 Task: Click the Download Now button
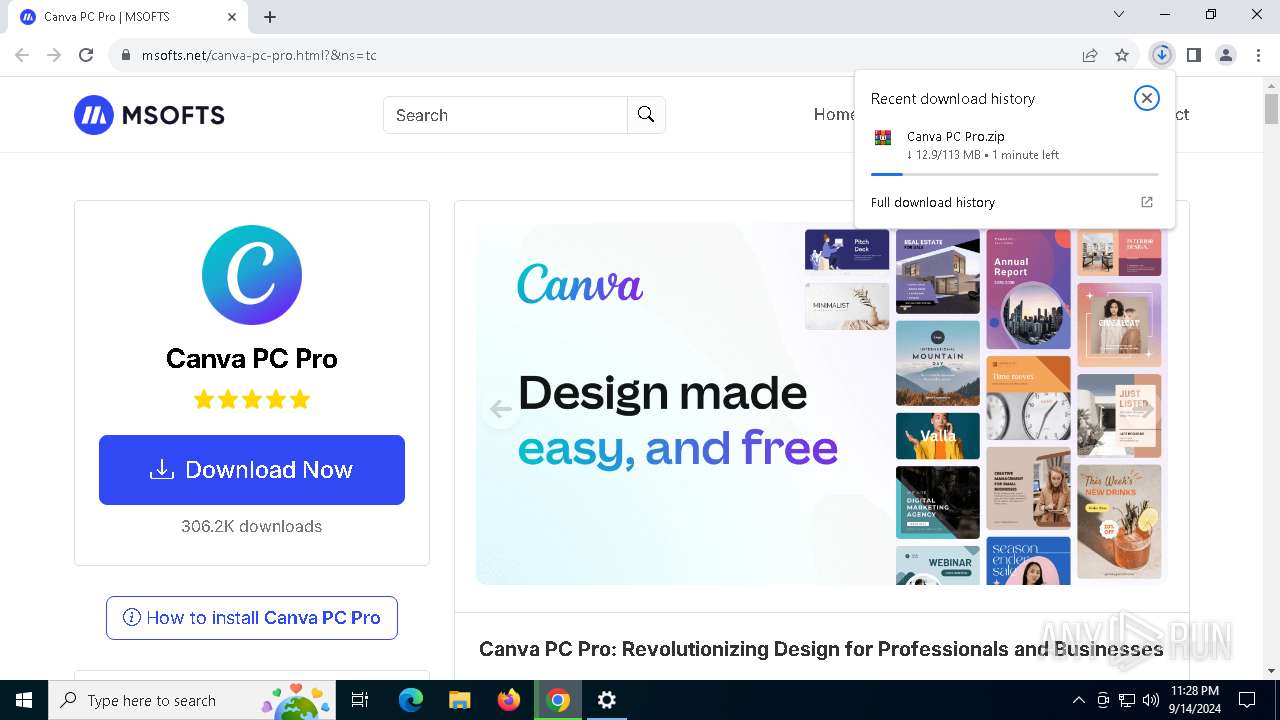252,470
